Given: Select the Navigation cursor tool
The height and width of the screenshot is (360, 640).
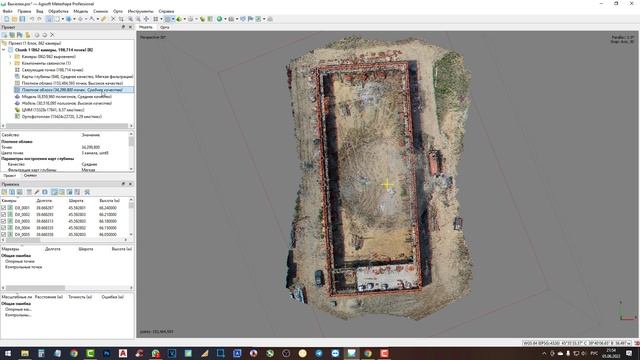Looking at the screenshot, I should 49,19.
